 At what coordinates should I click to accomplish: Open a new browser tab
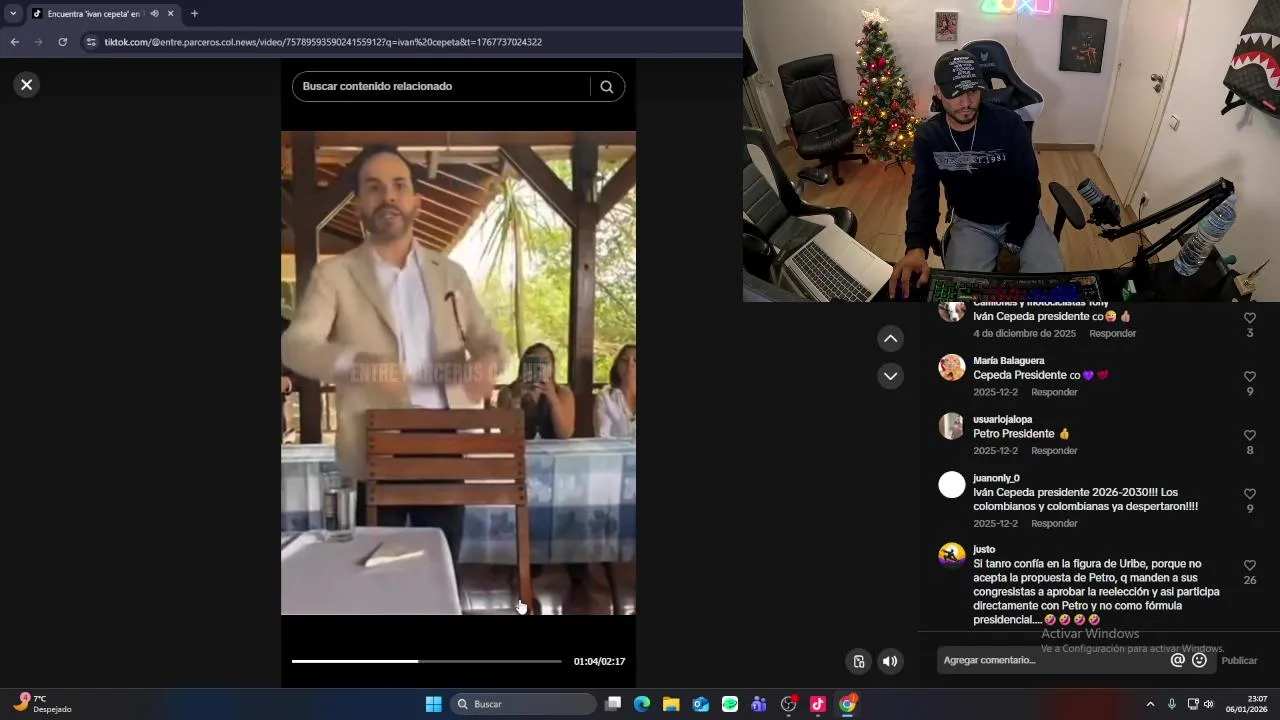click(194, 13)
